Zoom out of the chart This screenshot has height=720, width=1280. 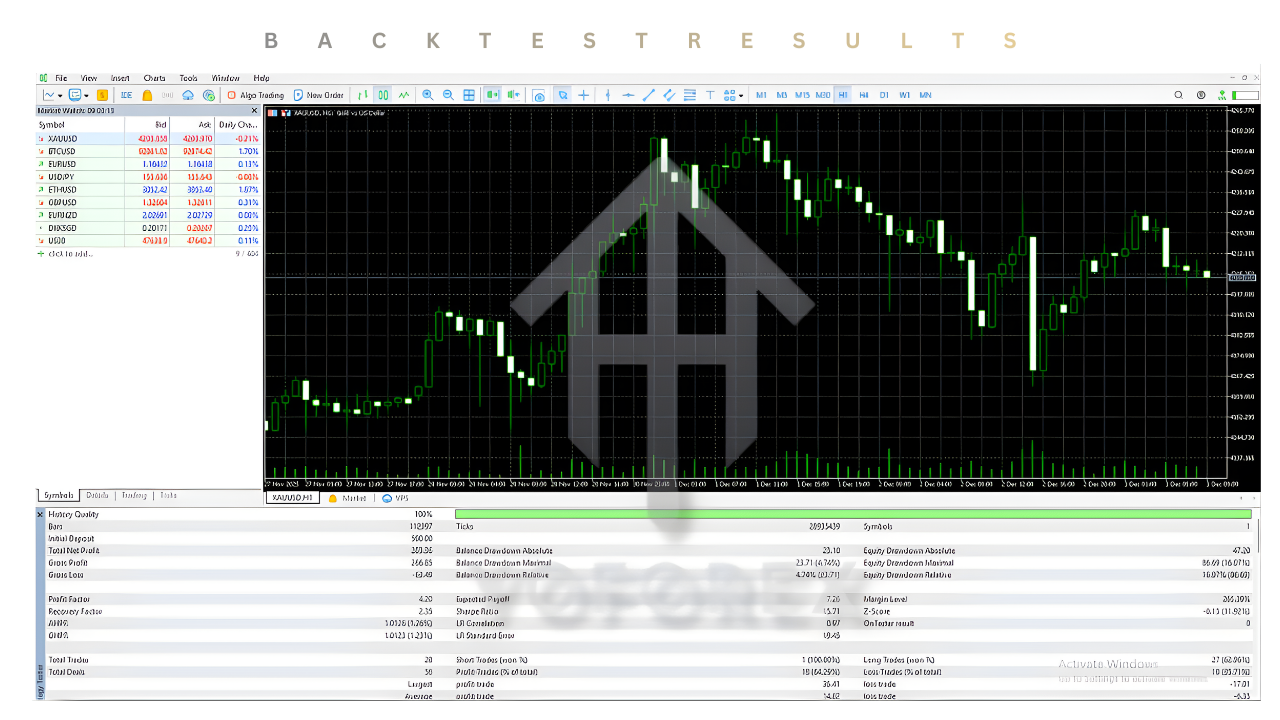coord(448,95)
